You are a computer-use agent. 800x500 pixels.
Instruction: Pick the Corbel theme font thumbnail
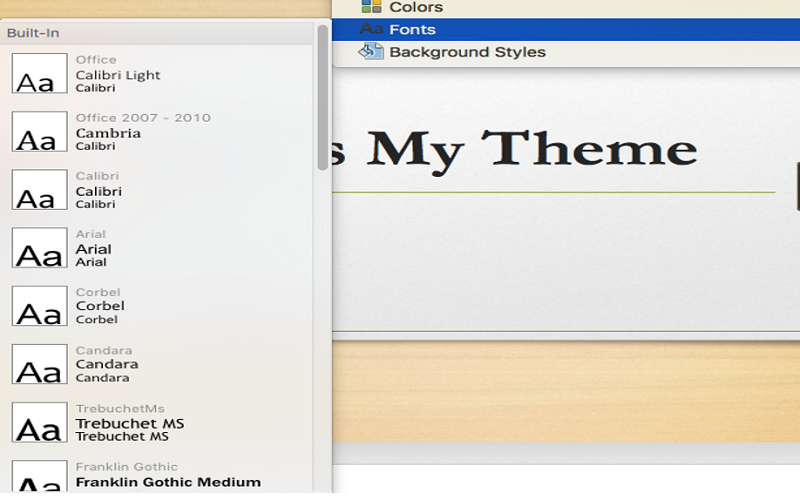(x=40, y=306)
